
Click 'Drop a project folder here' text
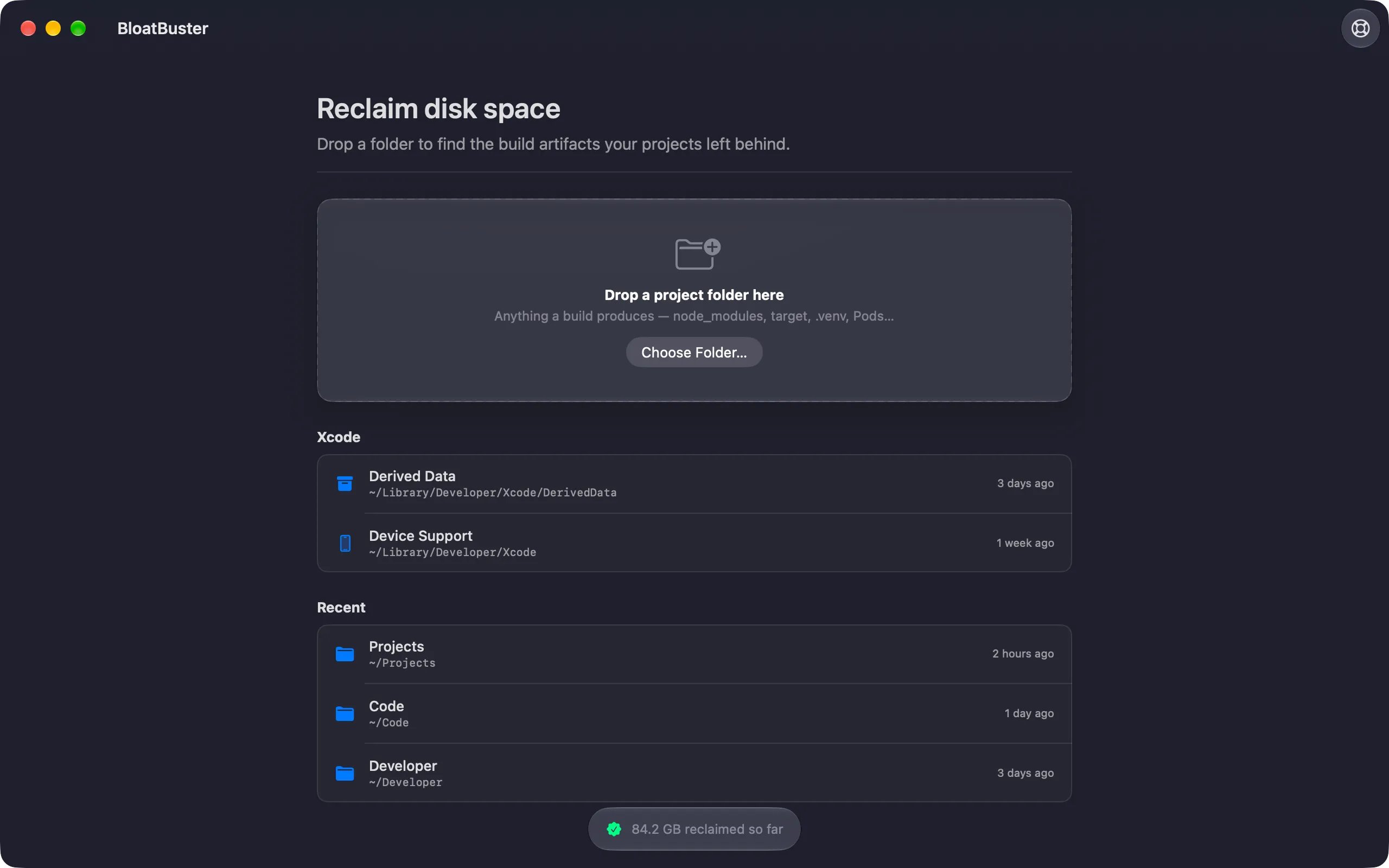point(694,295)
